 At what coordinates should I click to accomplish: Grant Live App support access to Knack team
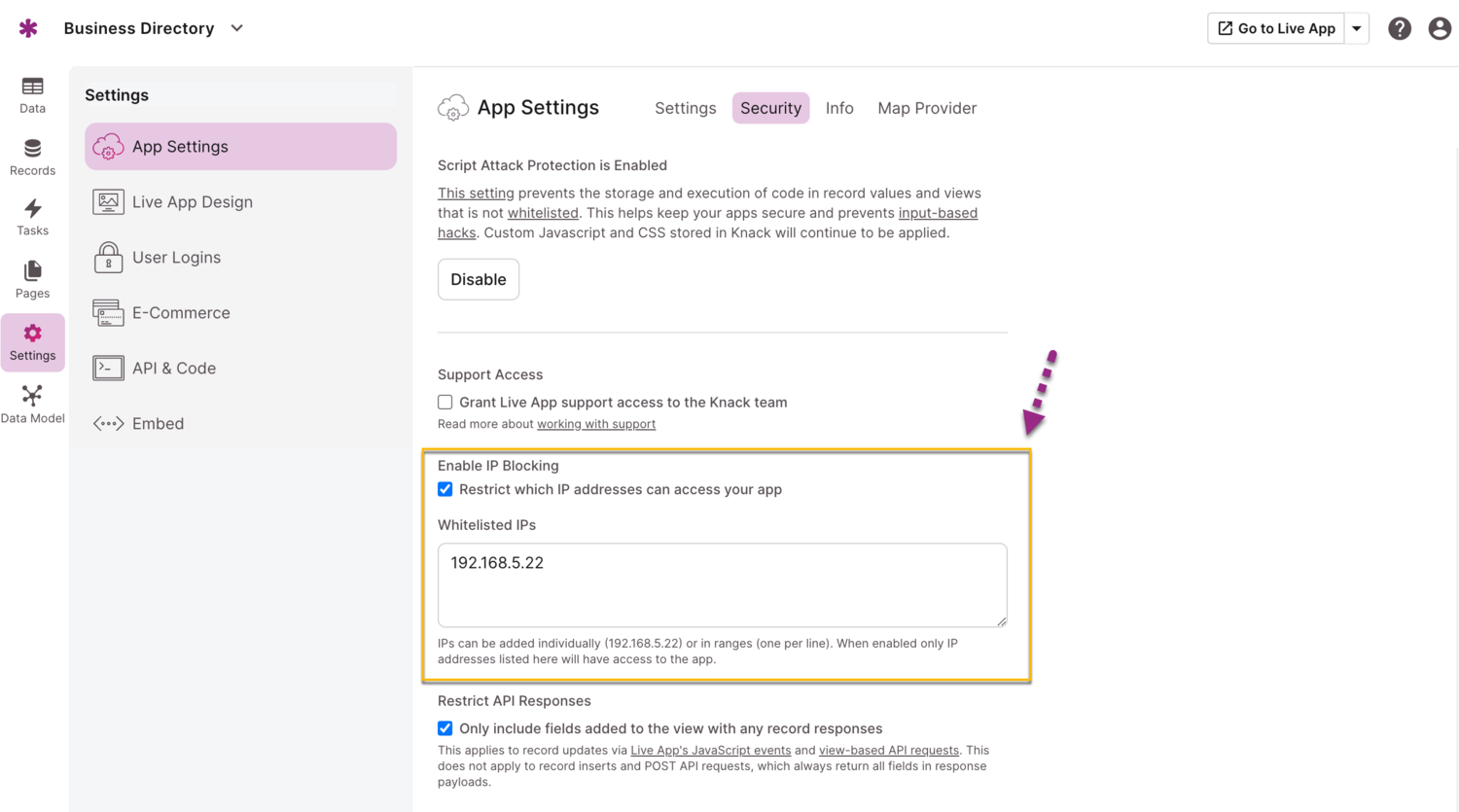tap(445, 402)
